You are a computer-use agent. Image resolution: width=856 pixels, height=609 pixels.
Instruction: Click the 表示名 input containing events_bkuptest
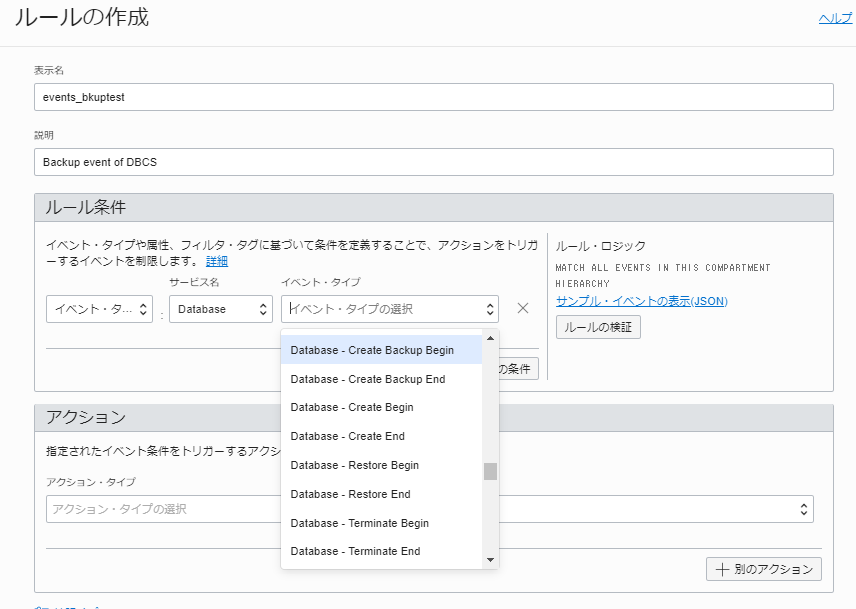tap(433, 97)
